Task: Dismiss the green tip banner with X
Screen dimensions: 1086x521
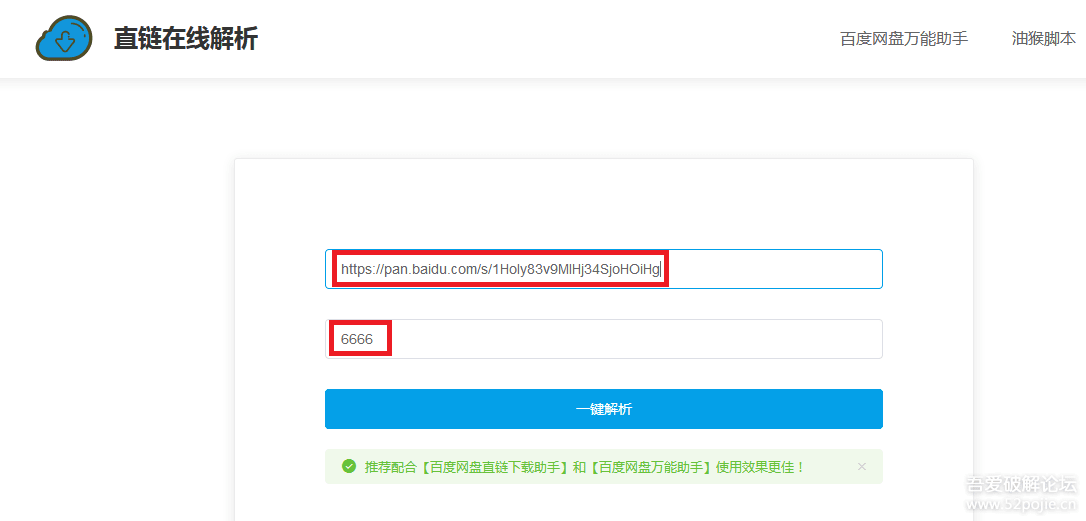Action: (862, 466)
